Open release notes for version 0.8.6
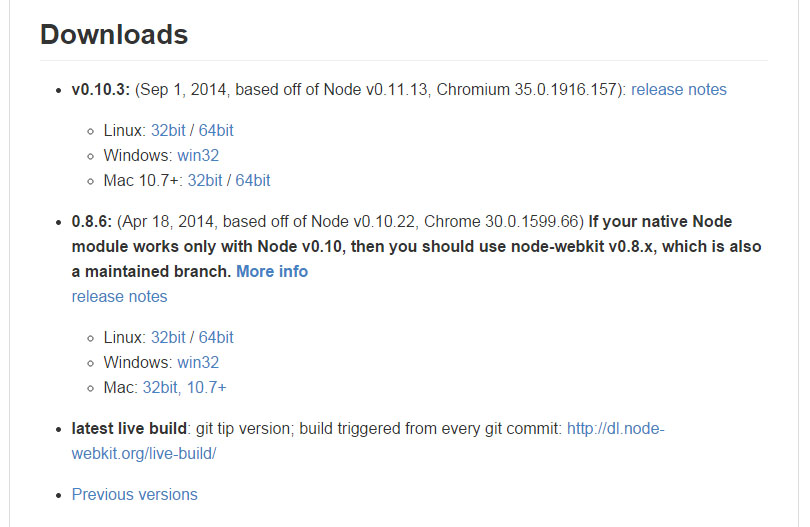Screen dimensions: 810x527 coord(119,297)
